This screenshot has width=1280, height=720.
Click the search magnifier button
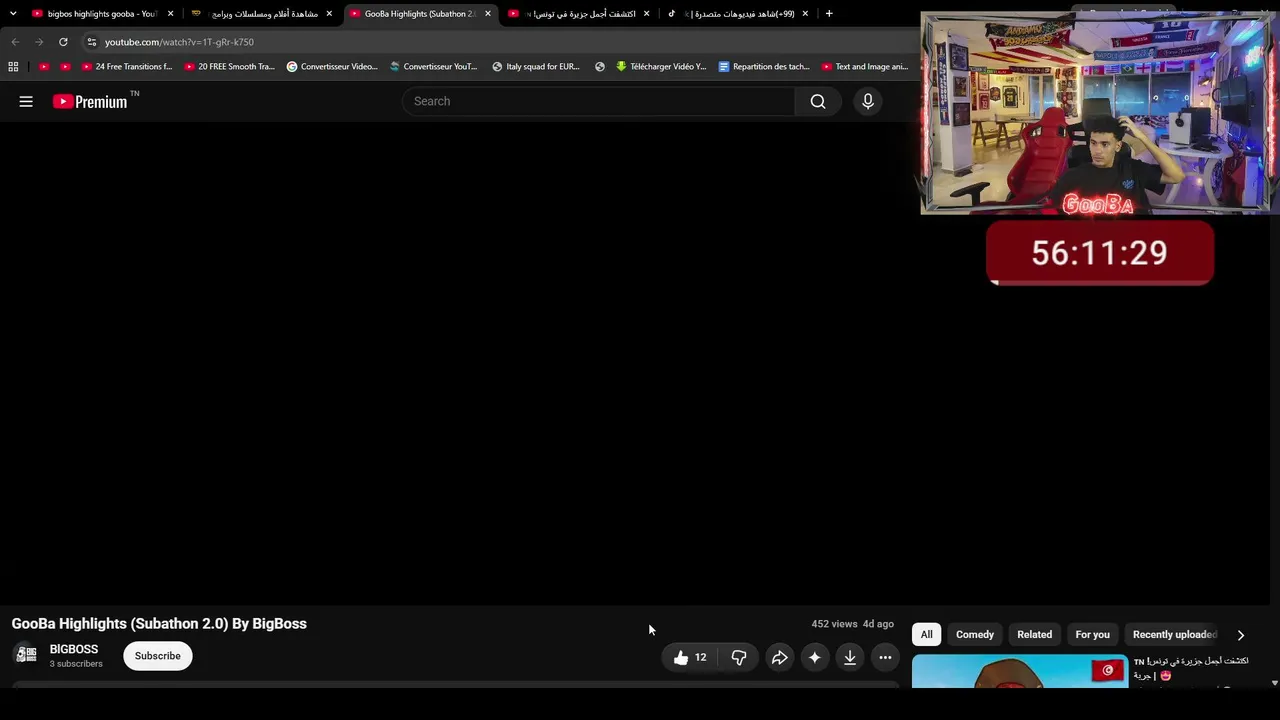coord(818,101)
